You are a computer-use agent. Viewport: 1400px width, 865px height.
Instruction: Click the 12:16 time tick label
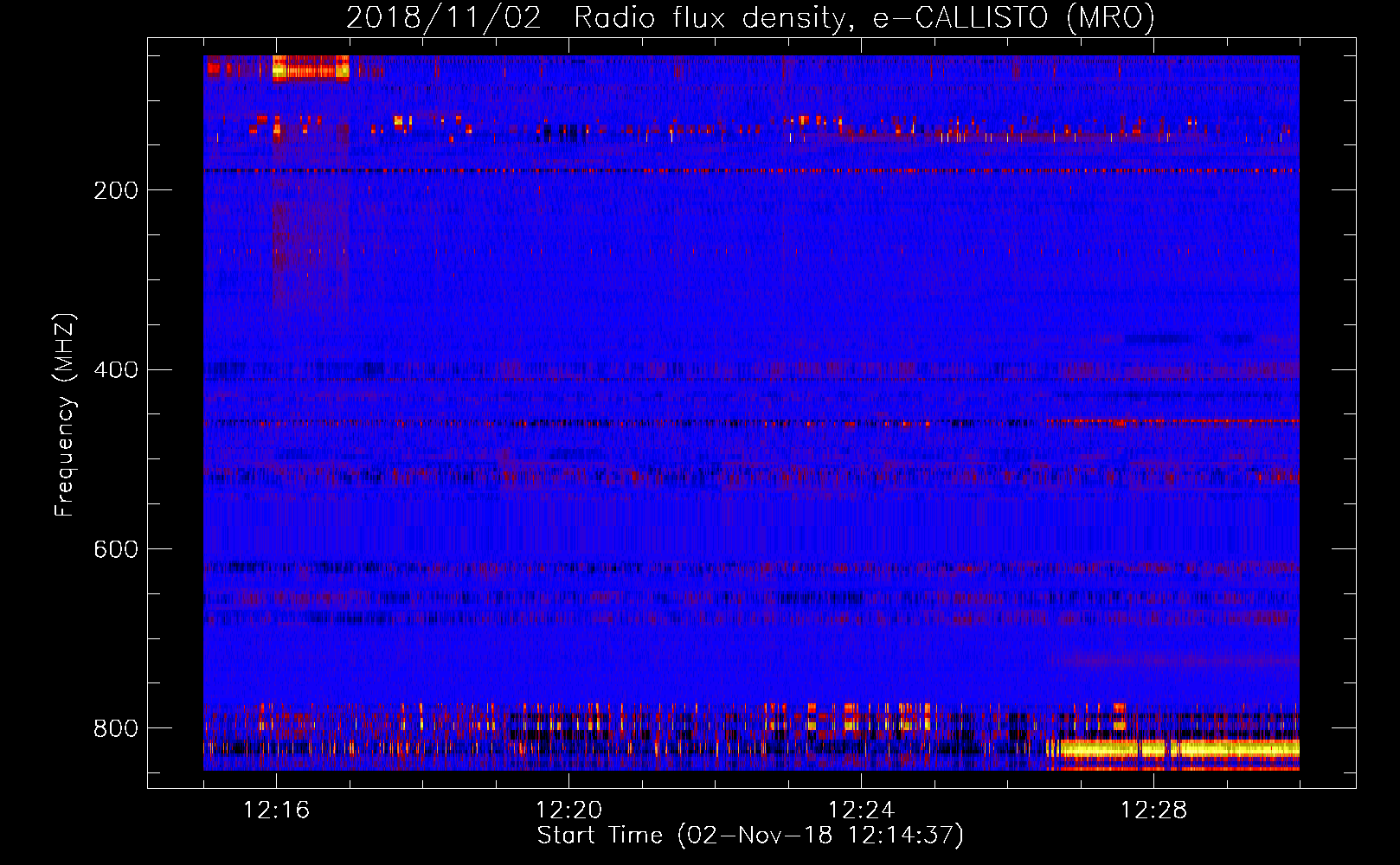point(277,811)
